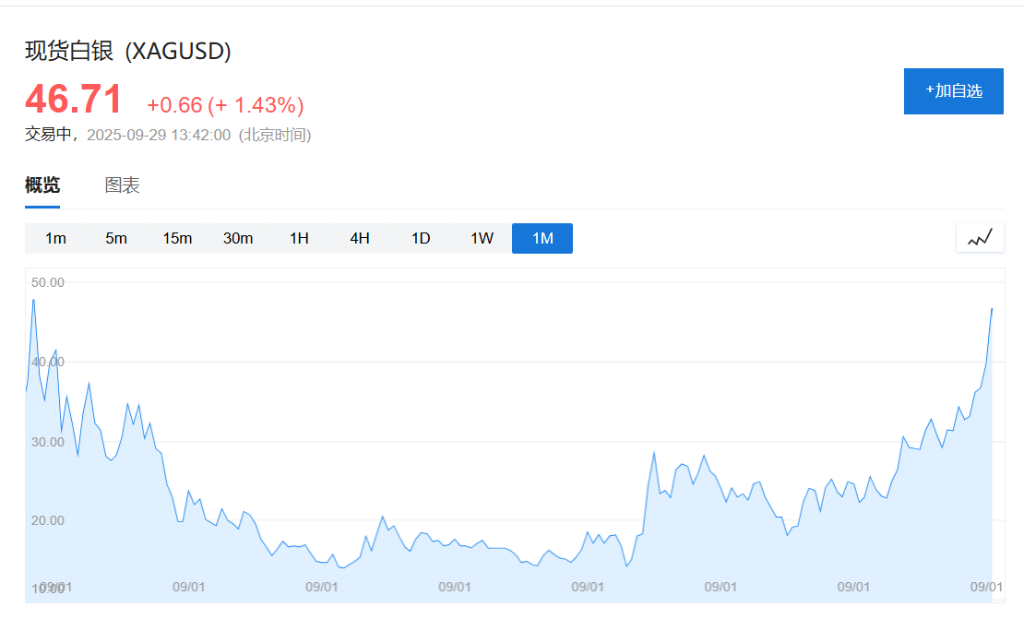
Task: Select the 1m timeframe
Action: click(55, 238)
